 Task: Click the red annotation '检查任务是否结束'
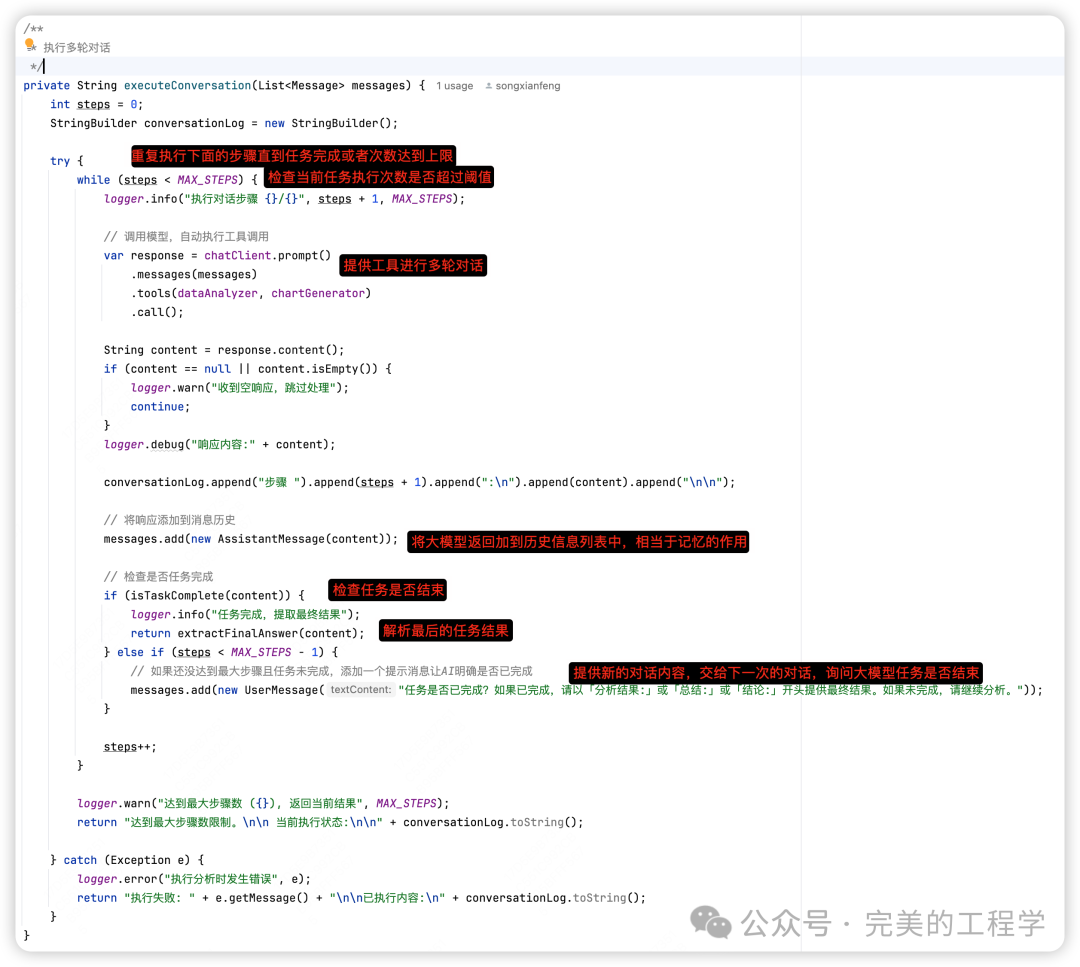pos(389,590)
